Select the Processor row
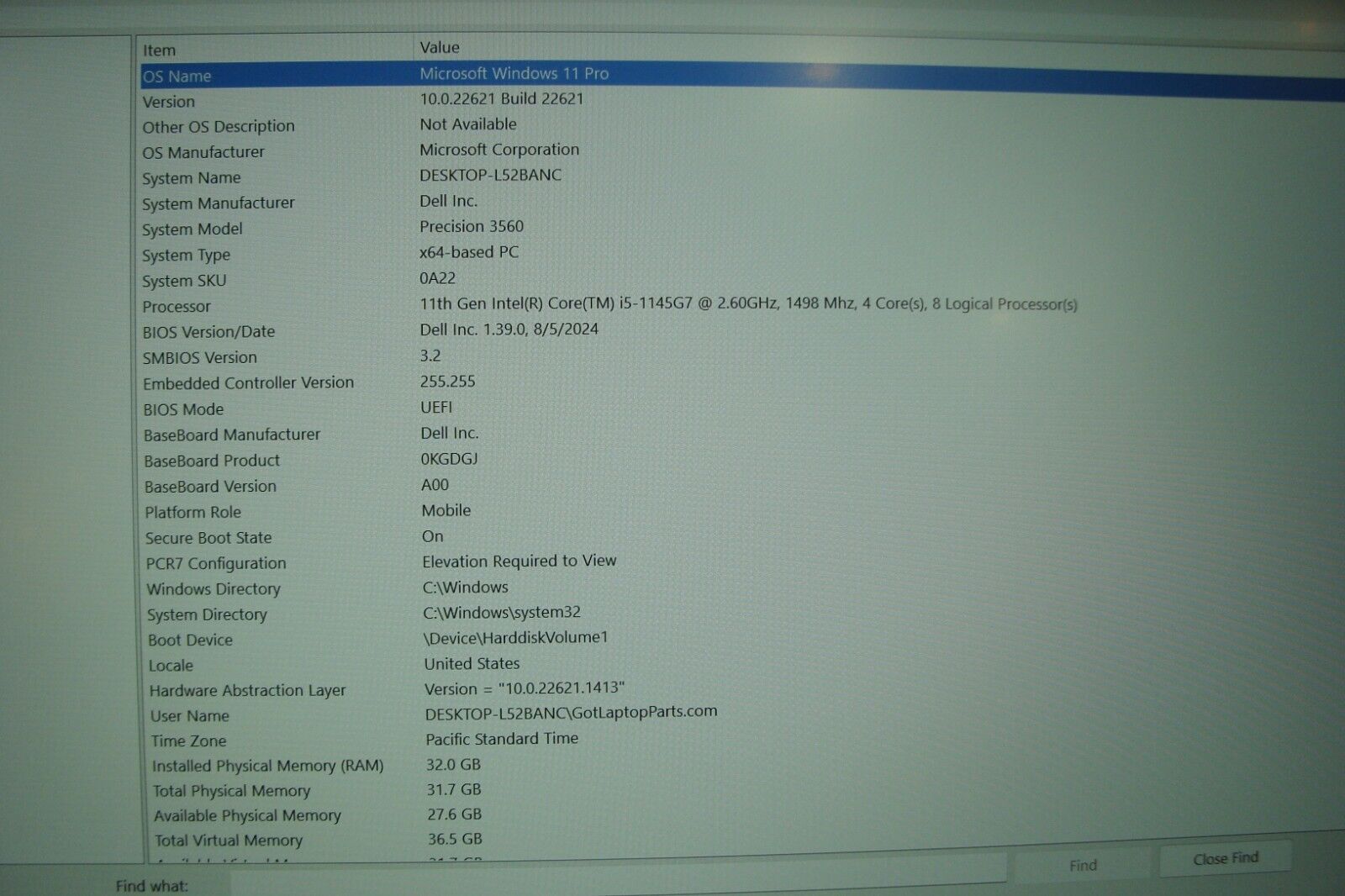This screenshot has height=896, width=1345. 336,306
